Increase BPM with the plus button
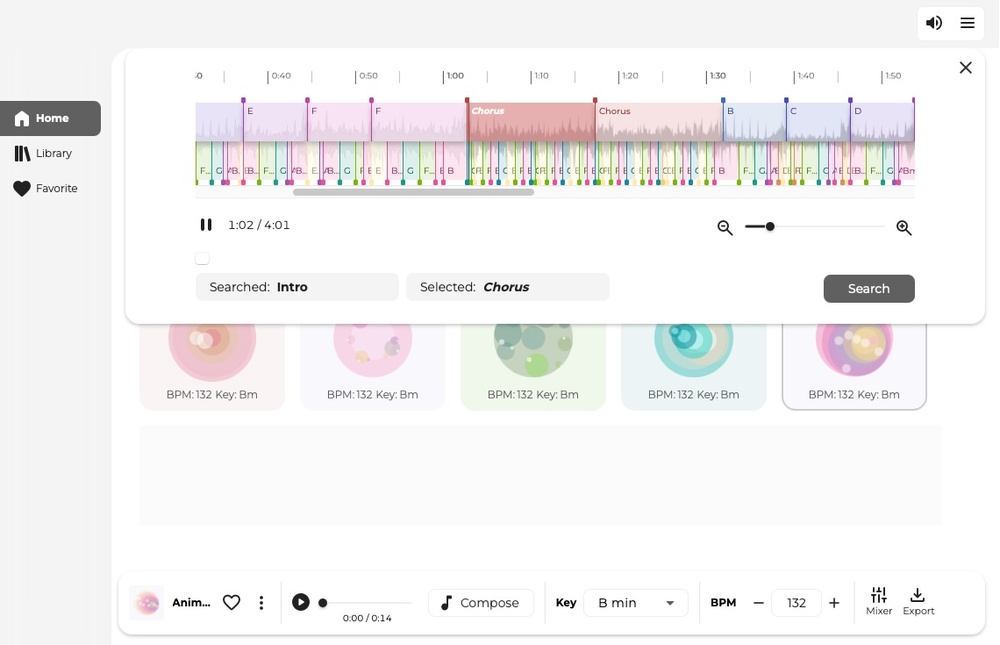Viewport: 1000px width, 645px height. pyautogui.click(x=834, y=603)
